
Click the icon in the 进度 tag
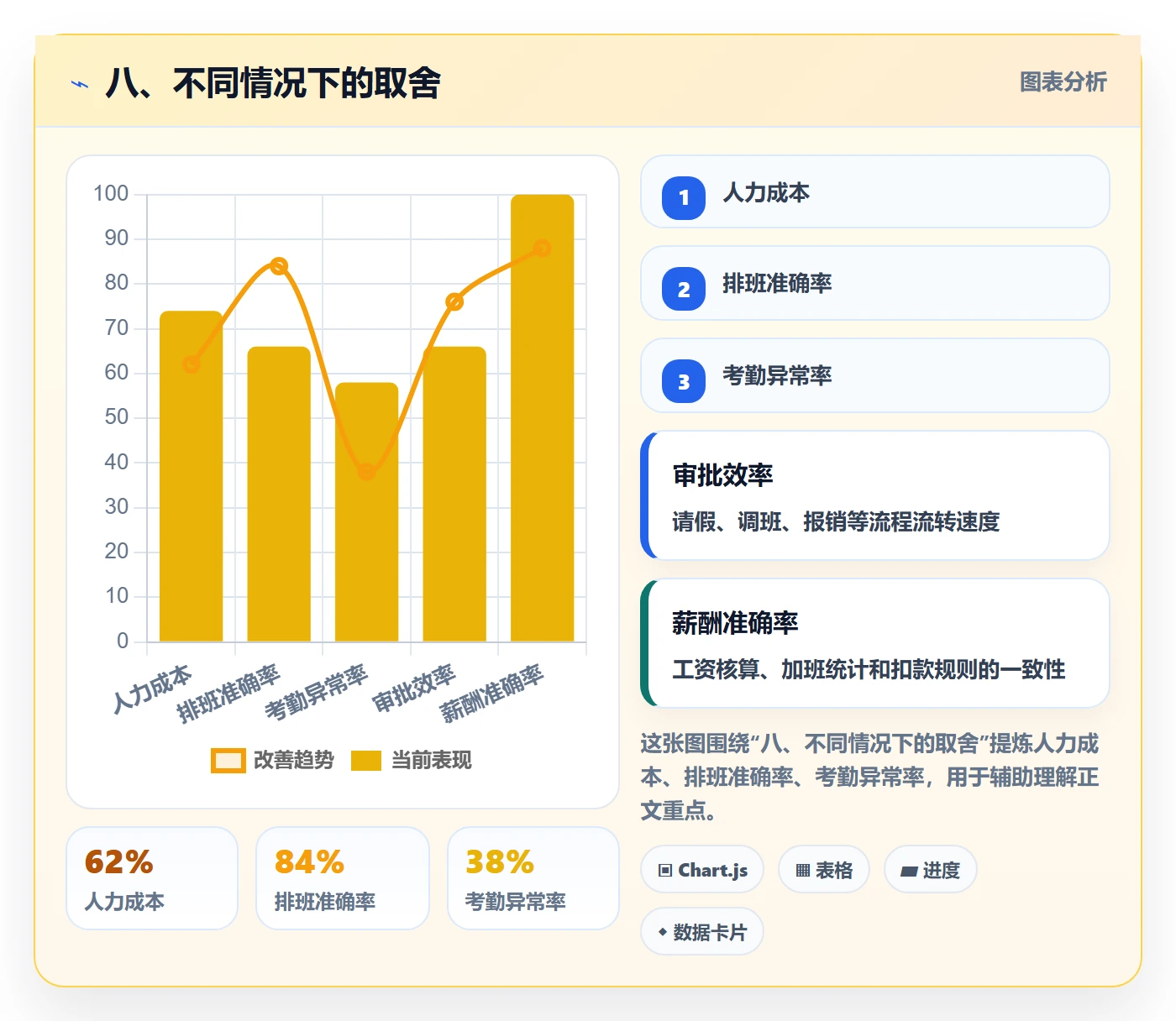pyautogui.click(x=909, y=872)
